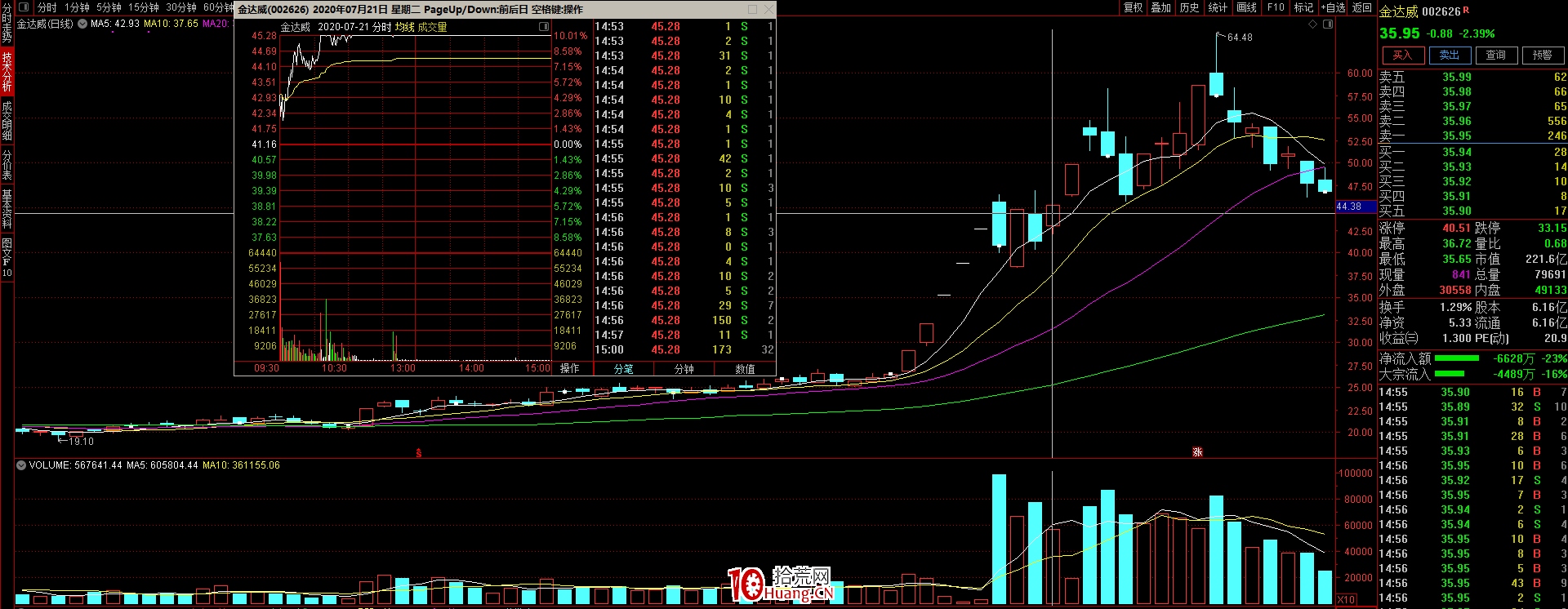Open the dropdown arrow next to 金达威(日线)
Screen dimensions: 1568x609
coord(82,24)
